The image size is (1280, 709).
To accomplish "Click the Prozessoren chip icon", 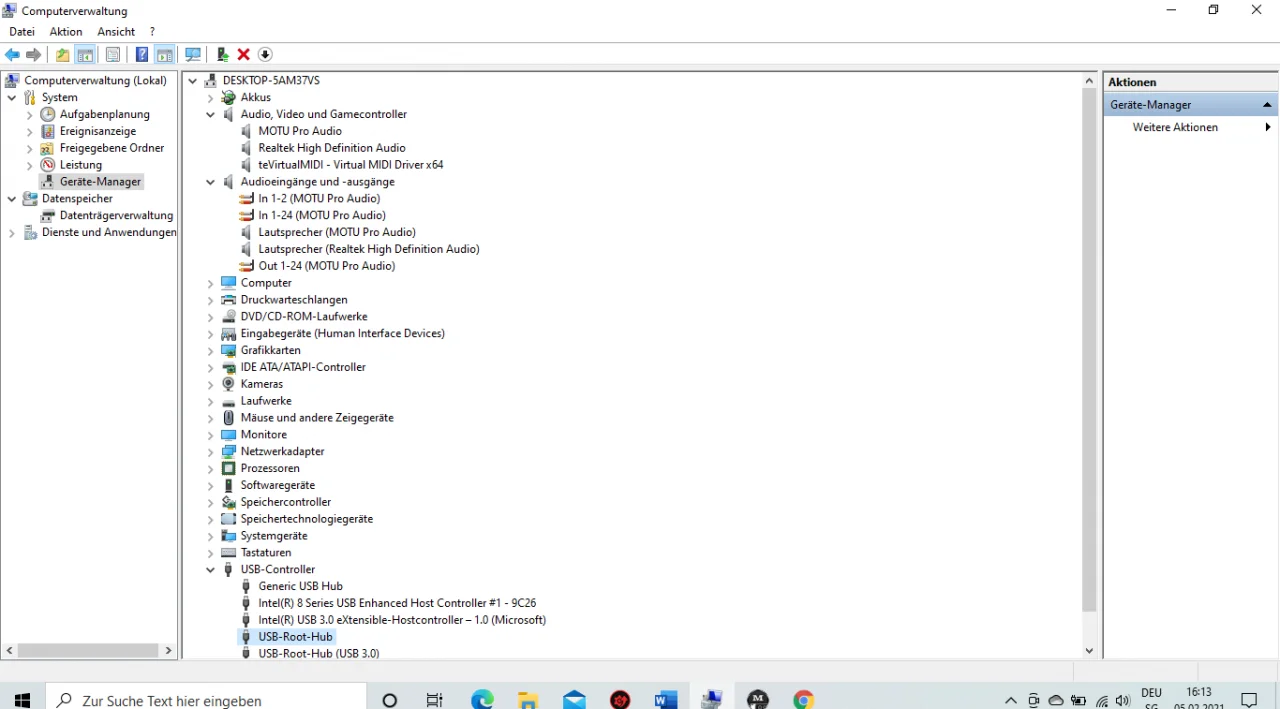I will (x=229, y=468).
